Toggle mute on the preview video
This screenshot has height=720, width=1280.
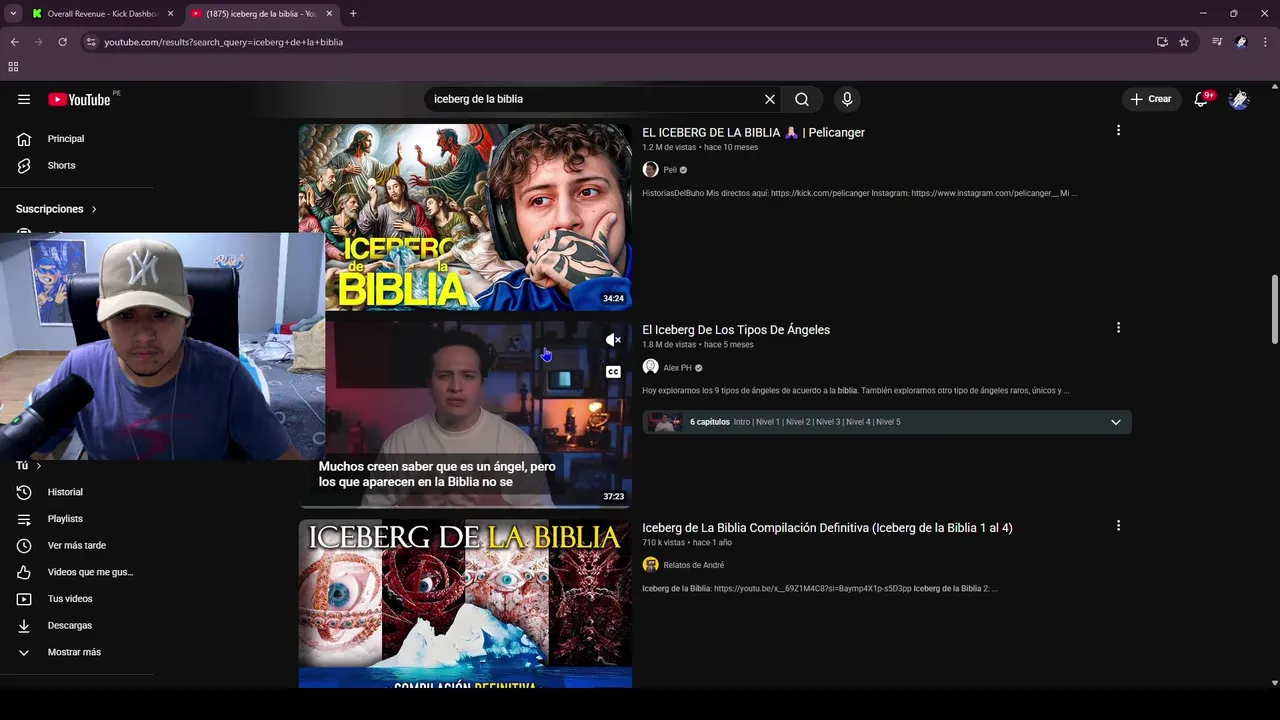click(613, 340)
